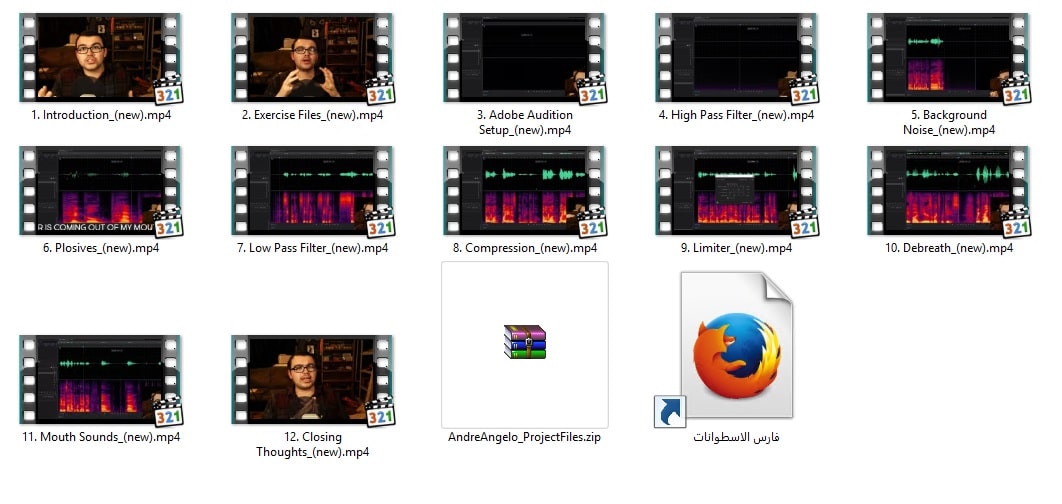
Task: Click the 321 player badge on 8. Compression
Action: tap(593, 225)
